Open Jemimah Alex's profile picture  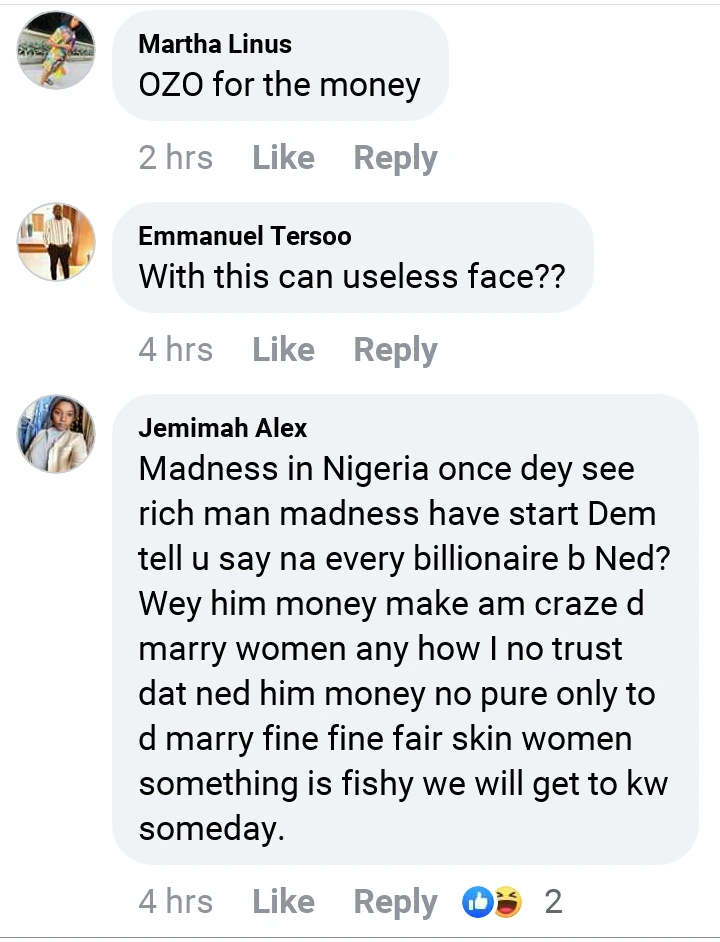tap(56, 434)
